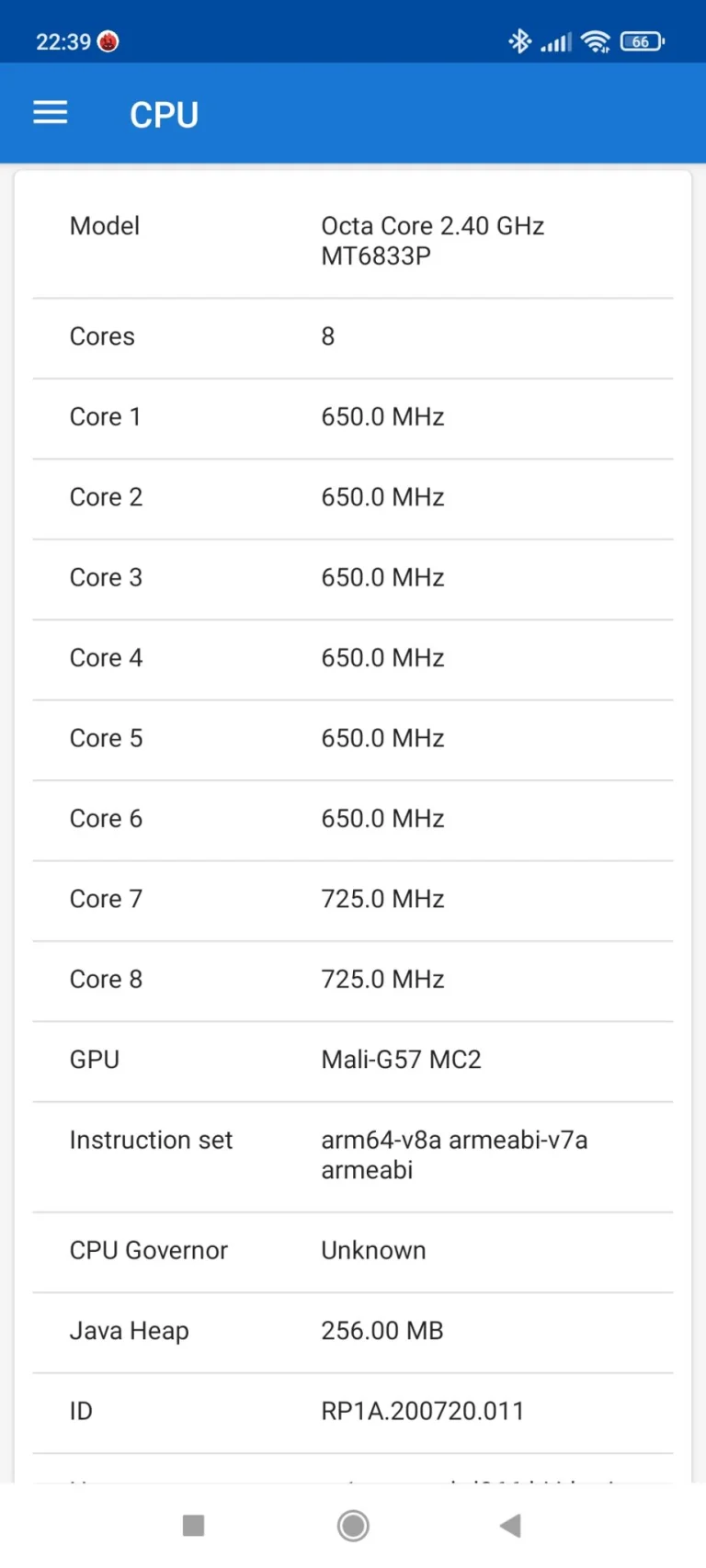Tap the Back triangle navigation button
The image size is (706, 1568).
pyautogui.click(x=510, y=1524)
